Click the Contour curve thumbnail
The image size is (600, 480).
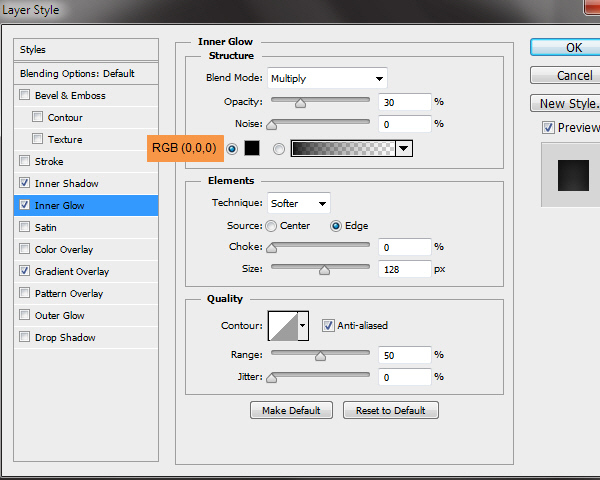point(282,326)
